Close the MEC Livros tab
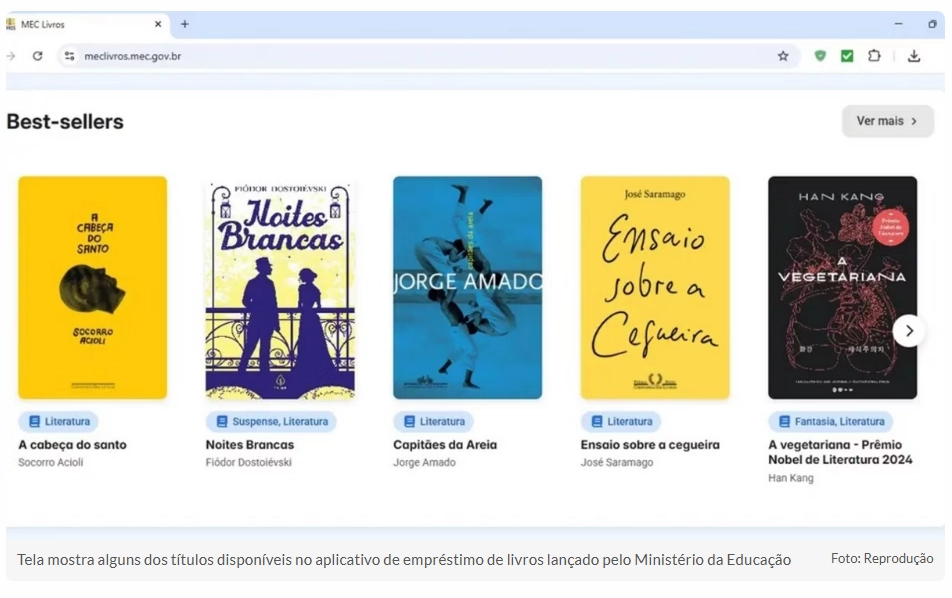This screenshot has height=598, width=952. (x=158, y=24)
